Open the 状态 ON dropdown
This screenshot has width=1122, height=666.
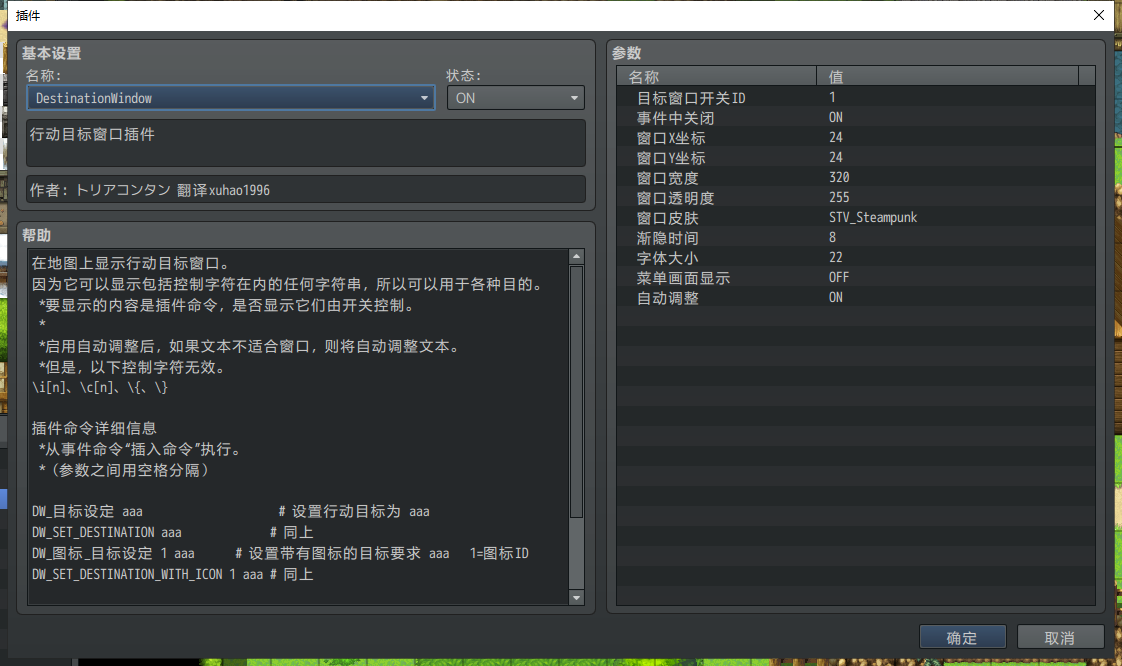click(x=515, y=98)
